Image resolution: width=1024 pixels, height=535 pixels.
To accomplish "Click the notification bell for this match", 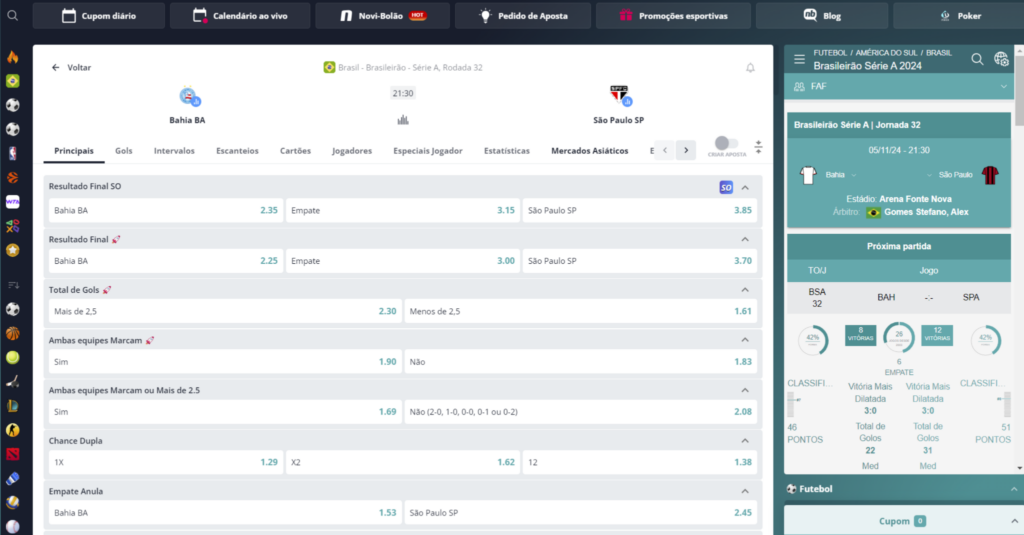I will [750, 67].
